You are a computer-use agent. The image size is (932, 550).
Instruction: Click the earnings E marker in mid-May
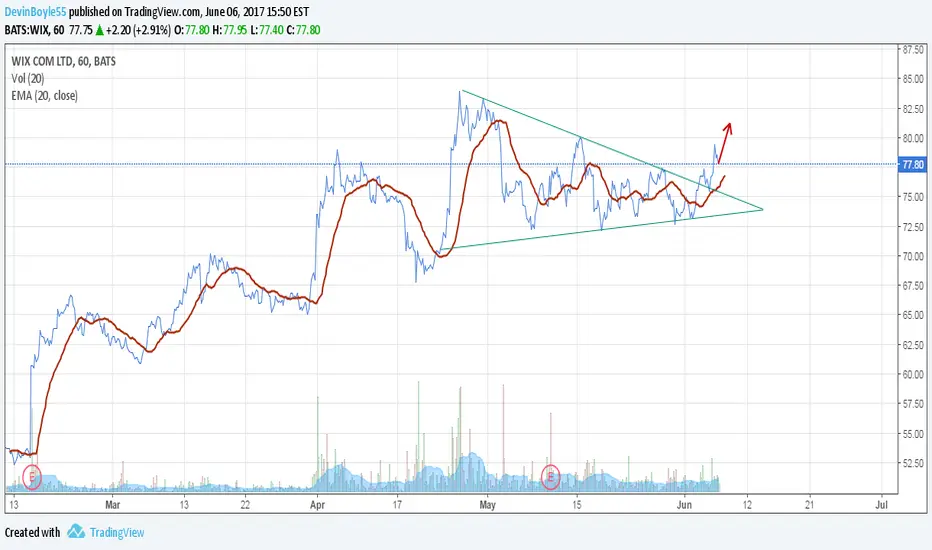click(x=550, y=477)
